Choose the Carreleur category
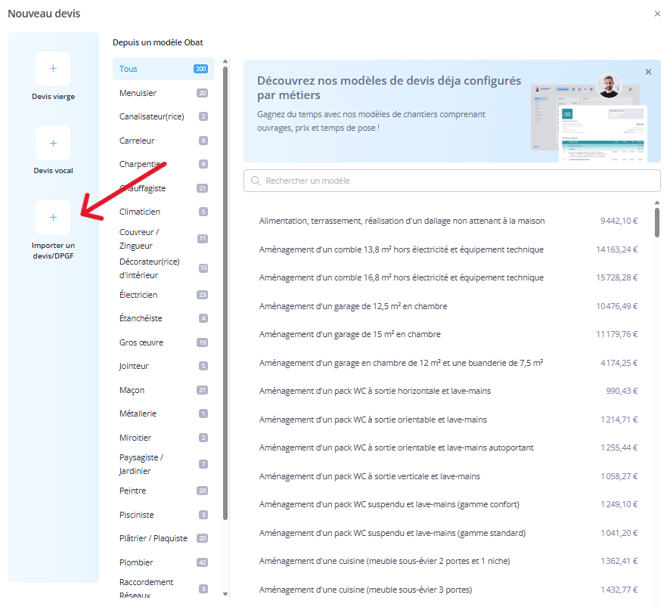The height and width of the screenshot is (607, 670). [x=160, y=141]
